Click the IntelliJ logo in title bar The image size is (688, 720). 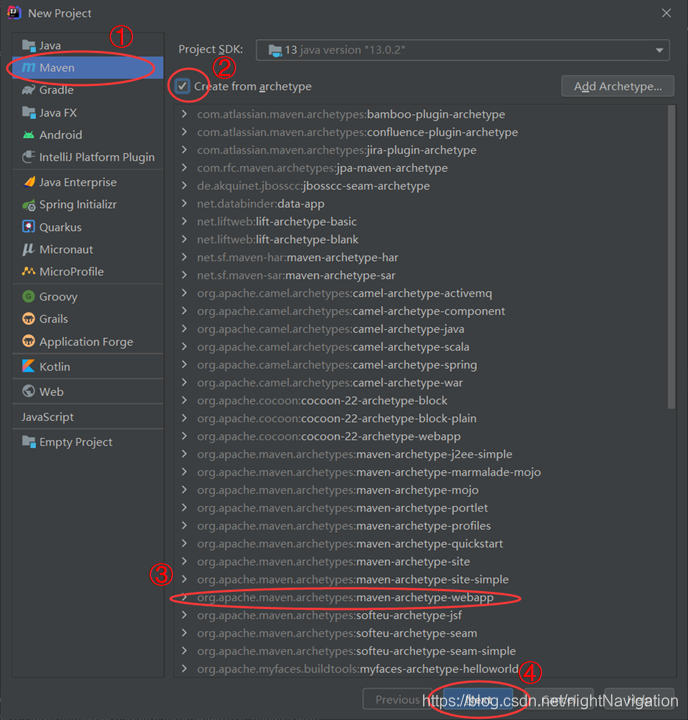[14, 13]
